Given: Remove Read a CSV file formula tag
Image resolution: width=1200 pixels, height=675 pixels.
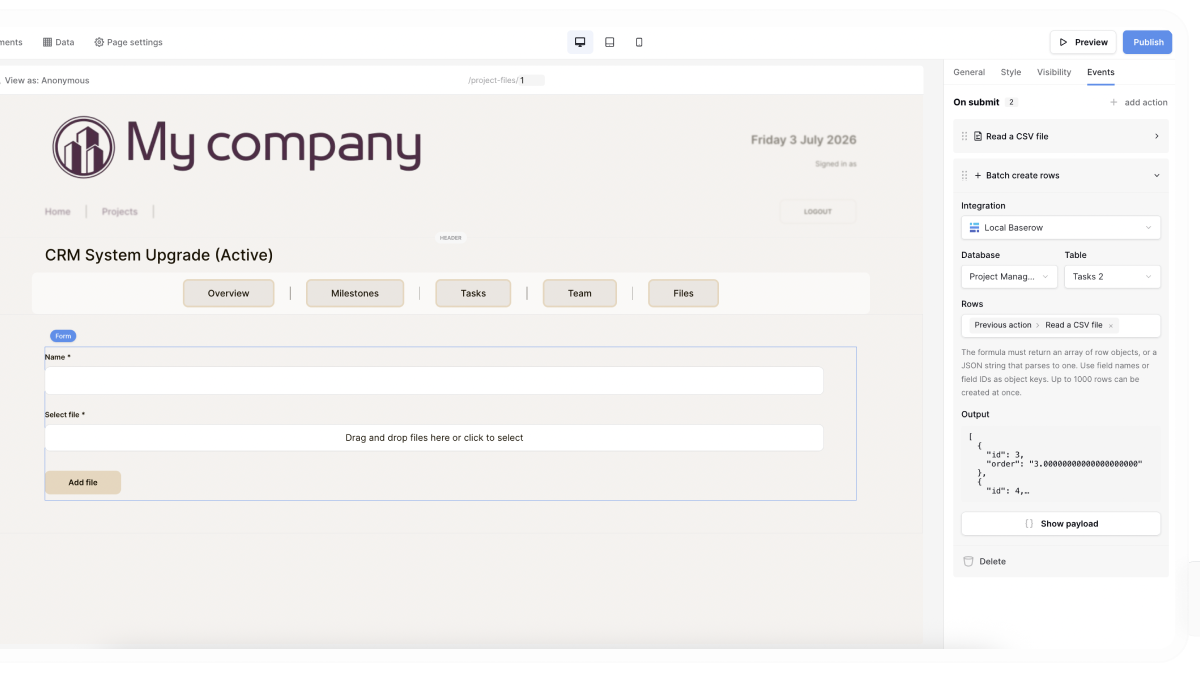Looking at the screenshot, I should coord(1111,326).
